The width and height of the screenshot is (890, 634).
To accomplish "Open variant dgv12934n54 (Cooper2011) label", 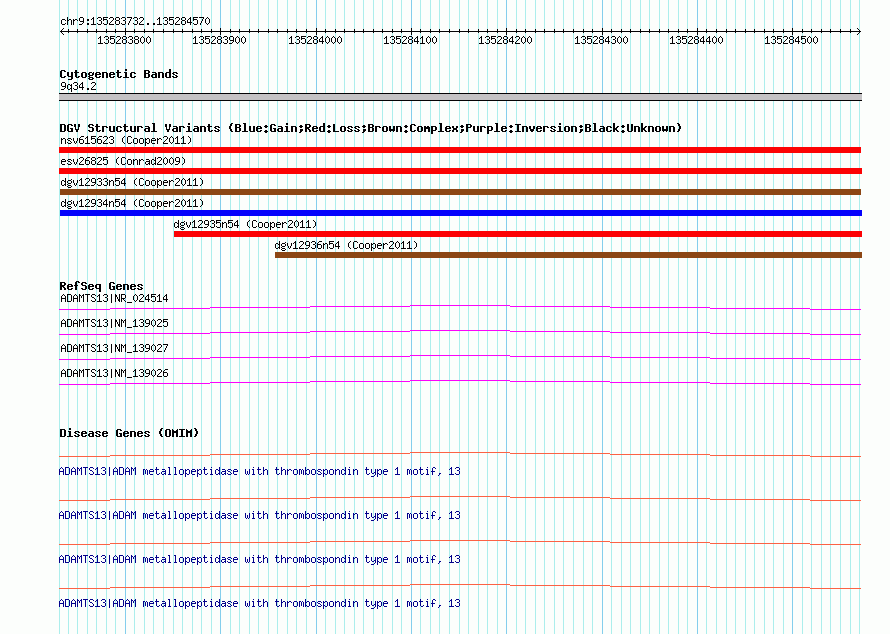I will pyautogui.click(x=132, y=203).
